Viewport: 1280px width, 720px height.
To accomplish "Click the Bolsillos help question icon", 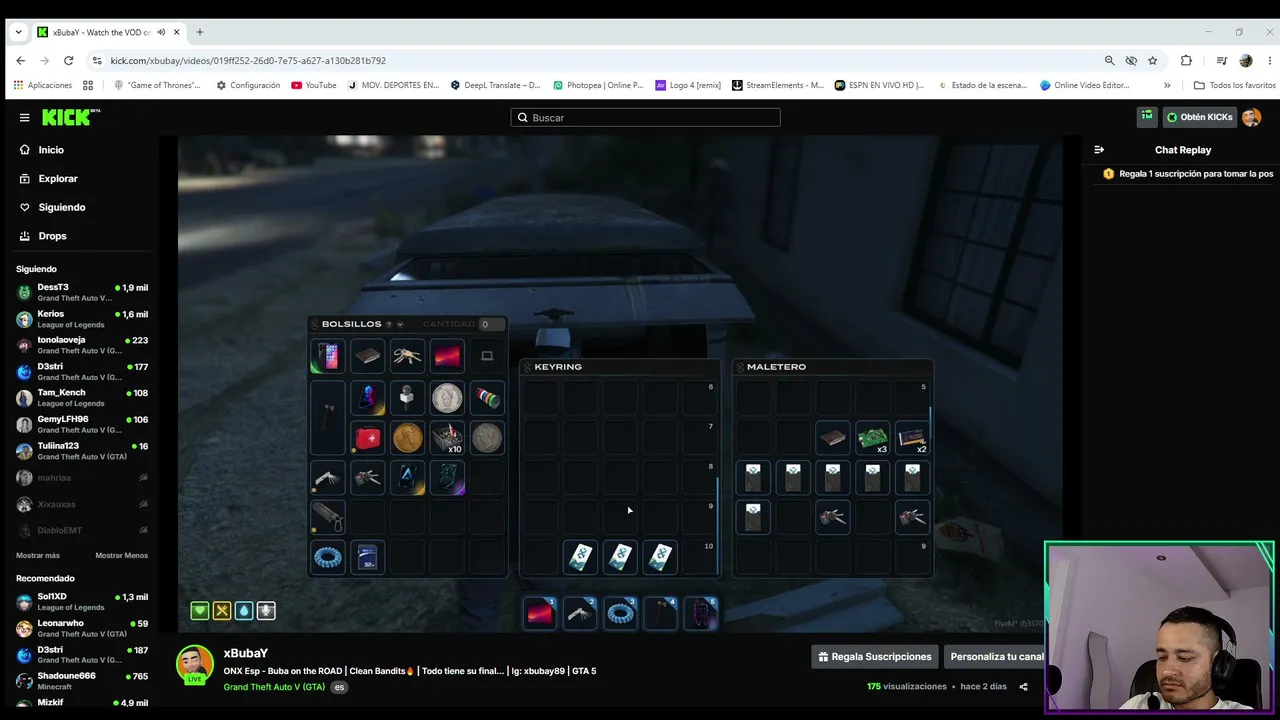I will tap(389, 324).
